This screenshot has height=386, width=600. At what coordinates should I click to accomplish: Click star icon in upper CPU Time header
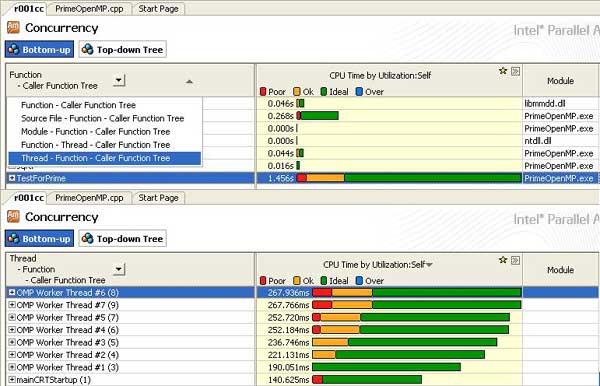(503, 71)
